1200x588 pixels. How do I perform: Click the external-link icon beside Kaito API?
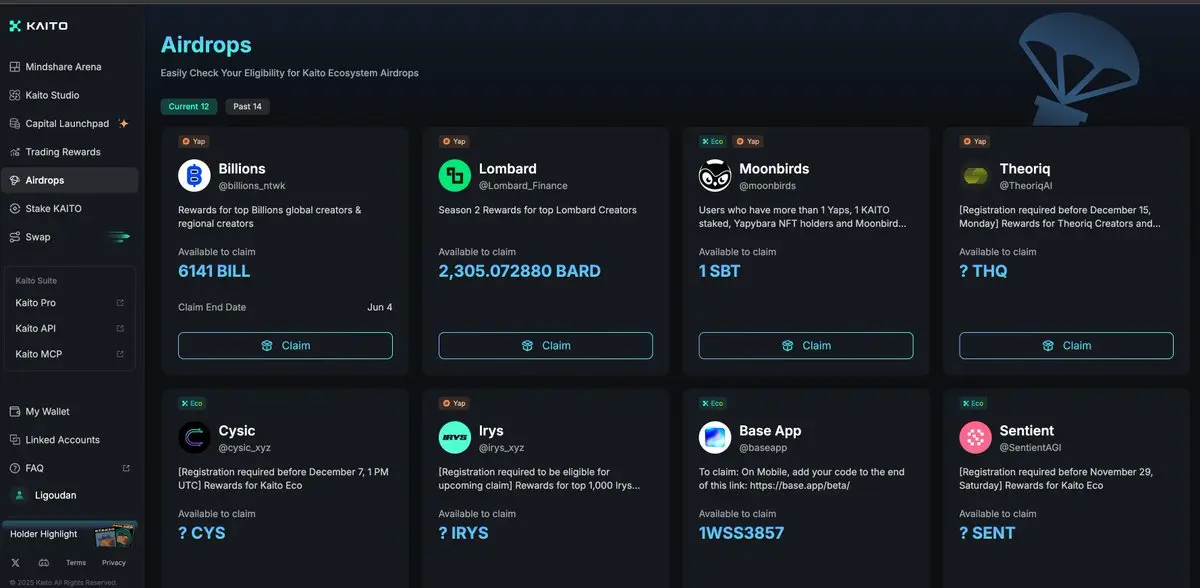click(x=120, y=328)
